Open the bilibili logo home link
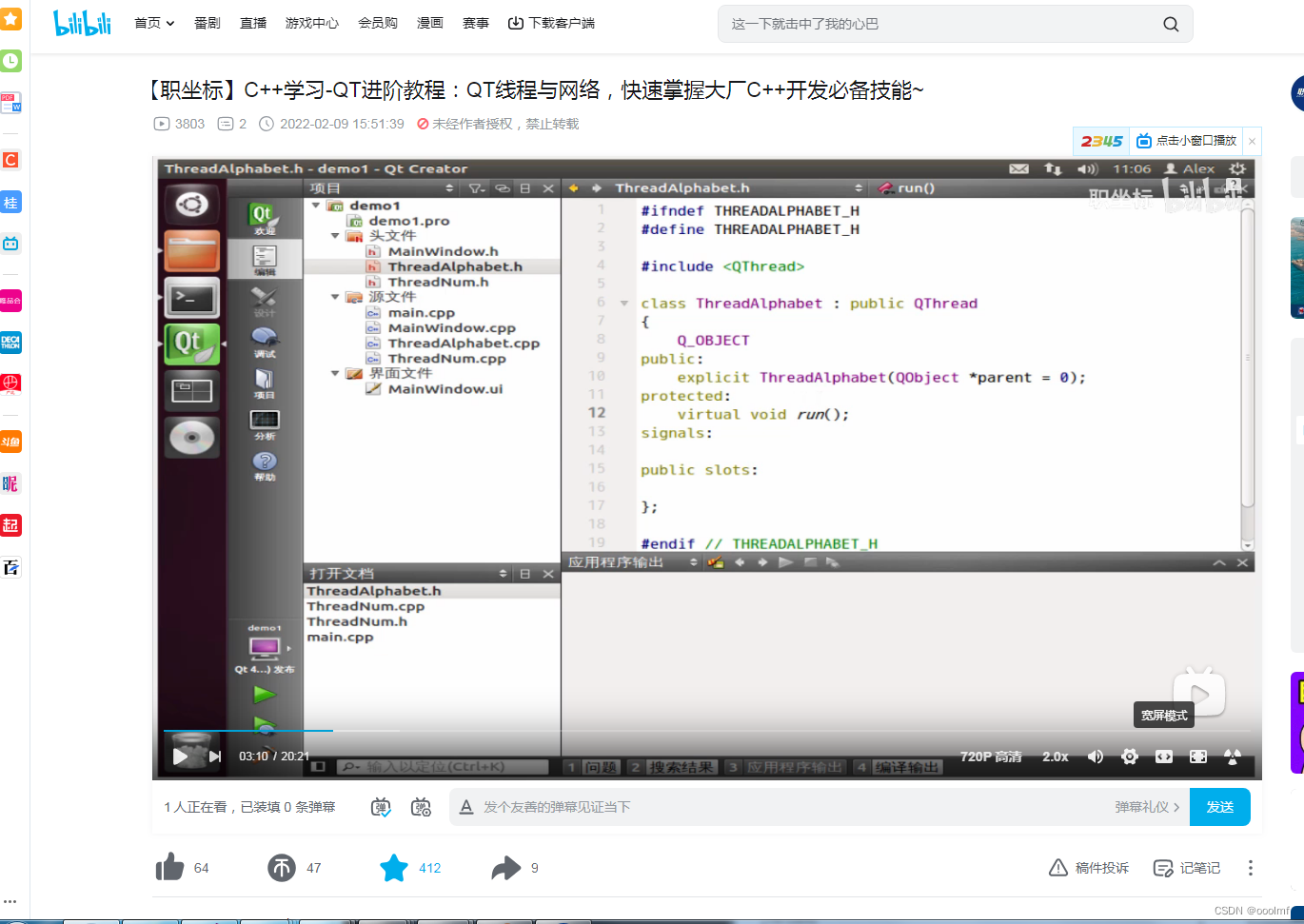The image size is (1304, 924). coord(83,23)
